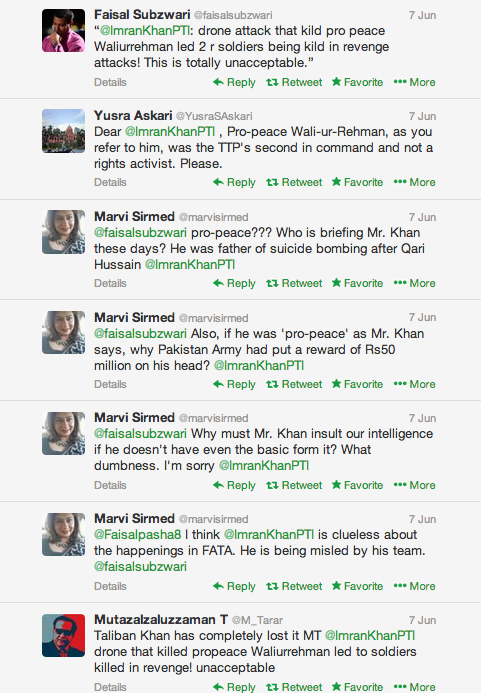Favorite Mutazalzaluzzaman T's Taliban Khan tweet
481x693 pixels.
tap(357, 687)
